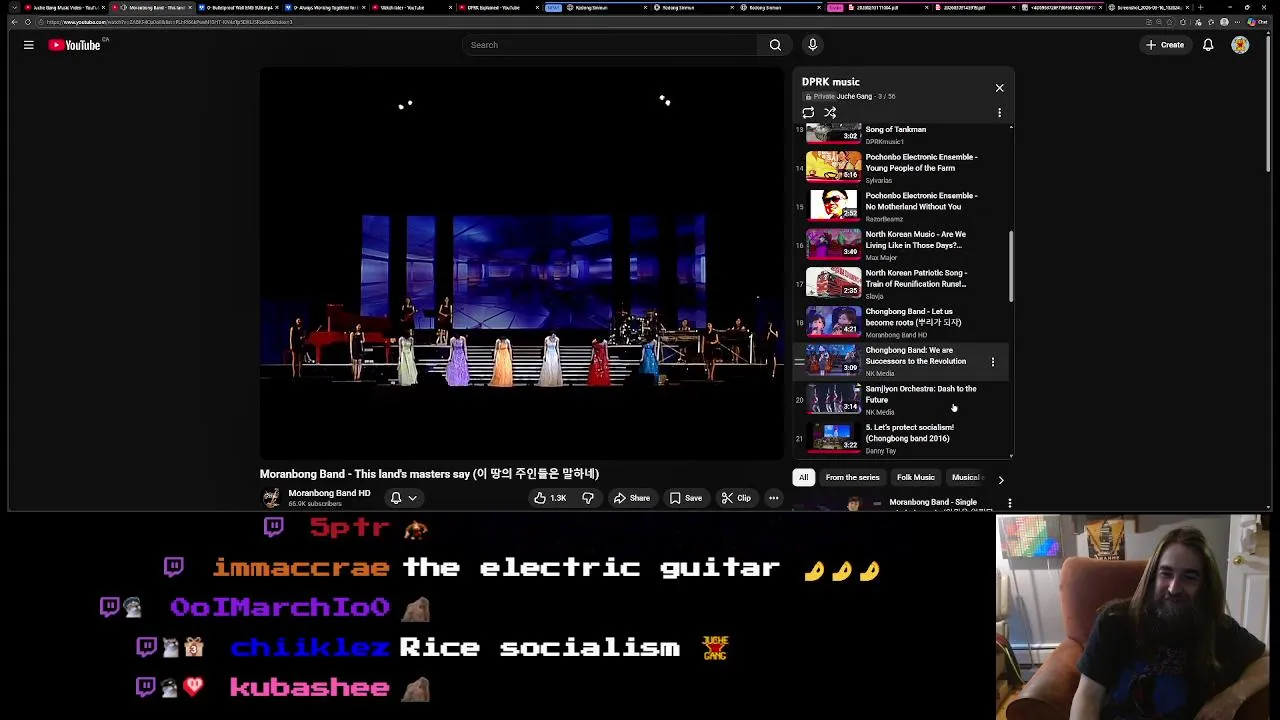
Task: Open the notifications bell in the header
Action: point(1208,45)
